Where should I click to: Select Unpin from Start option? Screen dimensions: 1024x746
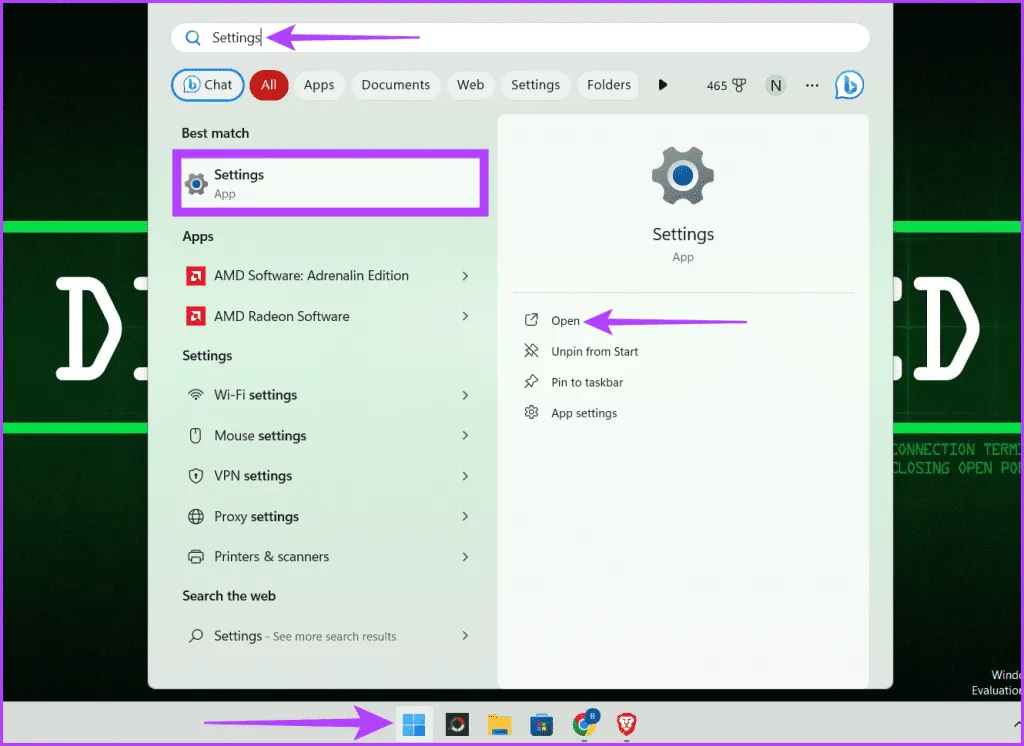click(594, 352)
